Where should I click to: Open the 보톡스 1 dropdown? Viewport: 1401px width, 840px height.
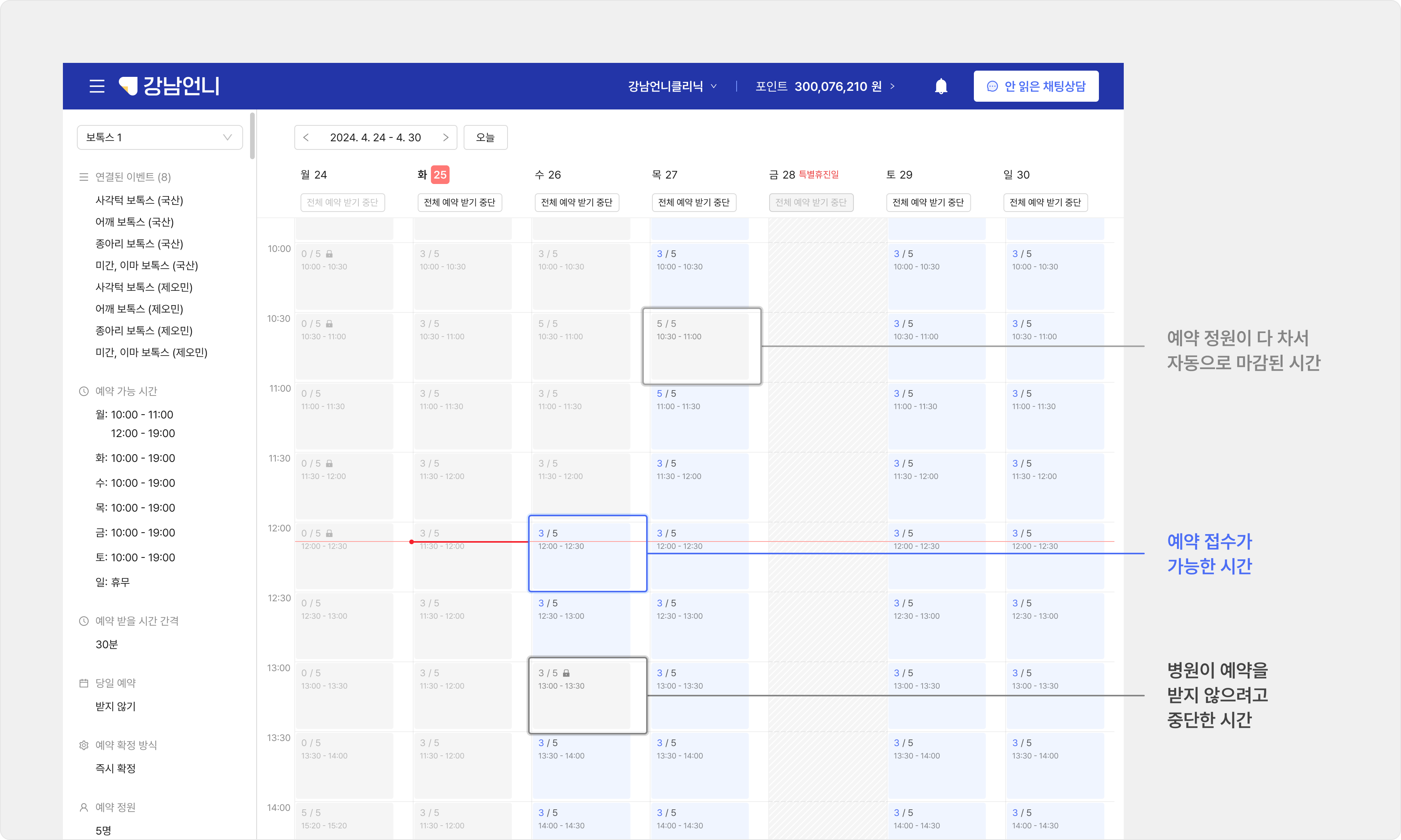pyautogui.click(x=160, y=137)
